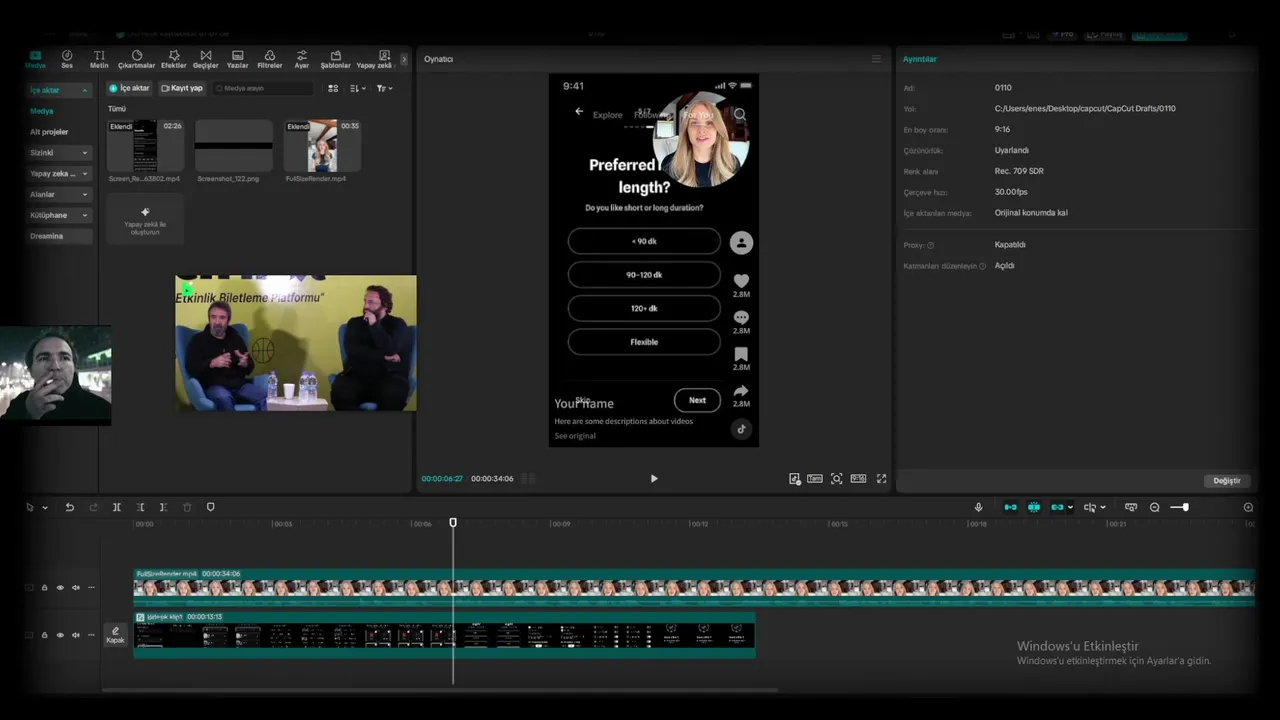Click the Tam full-quality preview icon
This screenshot has height=720, width=1280.
815,479
